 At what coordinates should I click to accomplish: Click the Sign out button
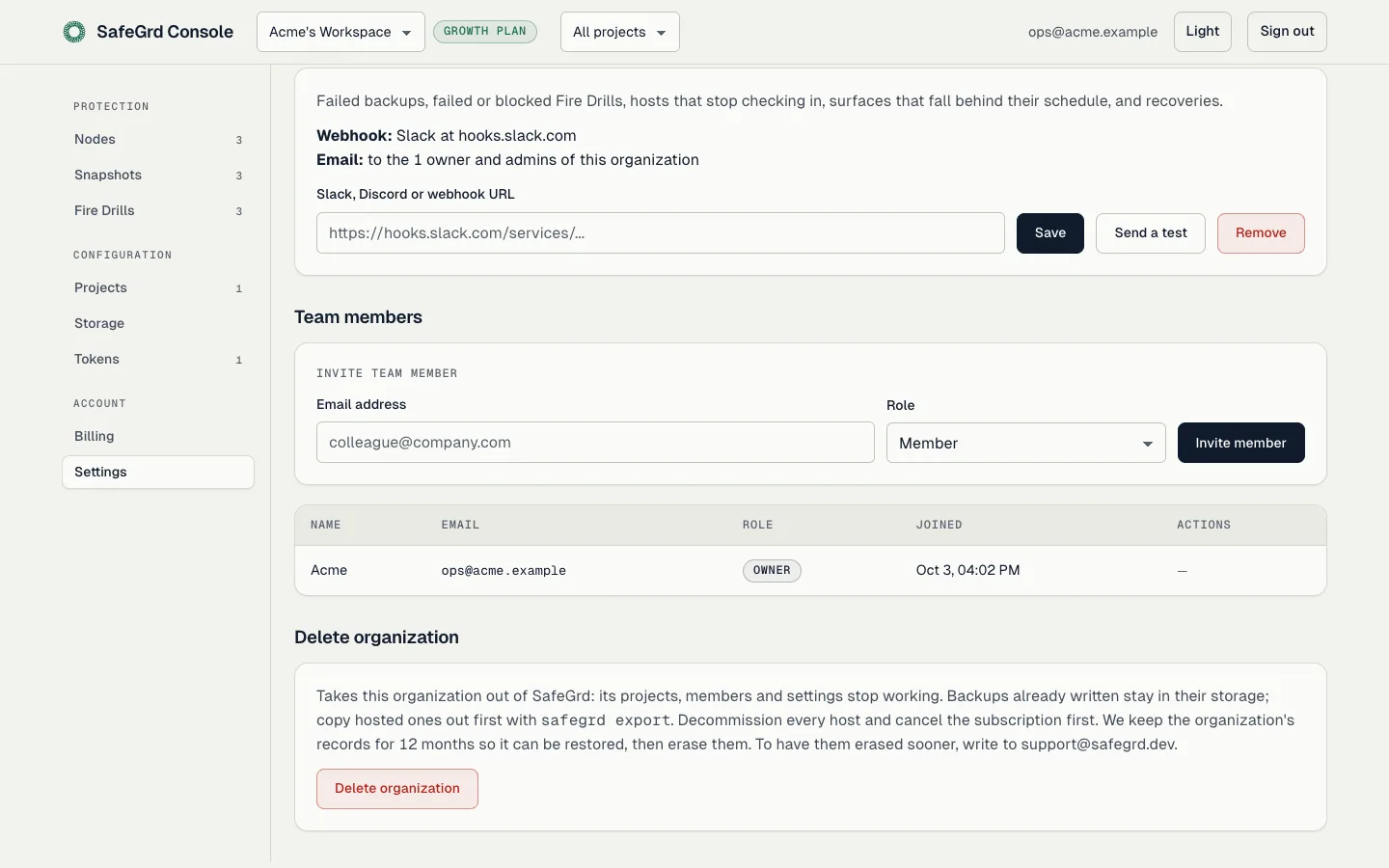coord(1287,32)
